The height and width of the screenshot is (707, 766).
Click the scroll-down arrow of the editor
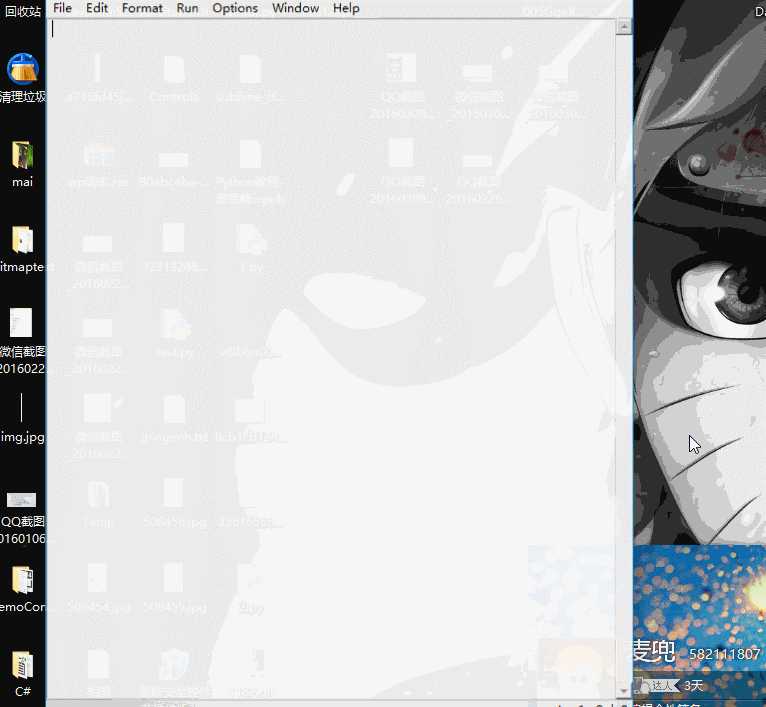[623, 691]
